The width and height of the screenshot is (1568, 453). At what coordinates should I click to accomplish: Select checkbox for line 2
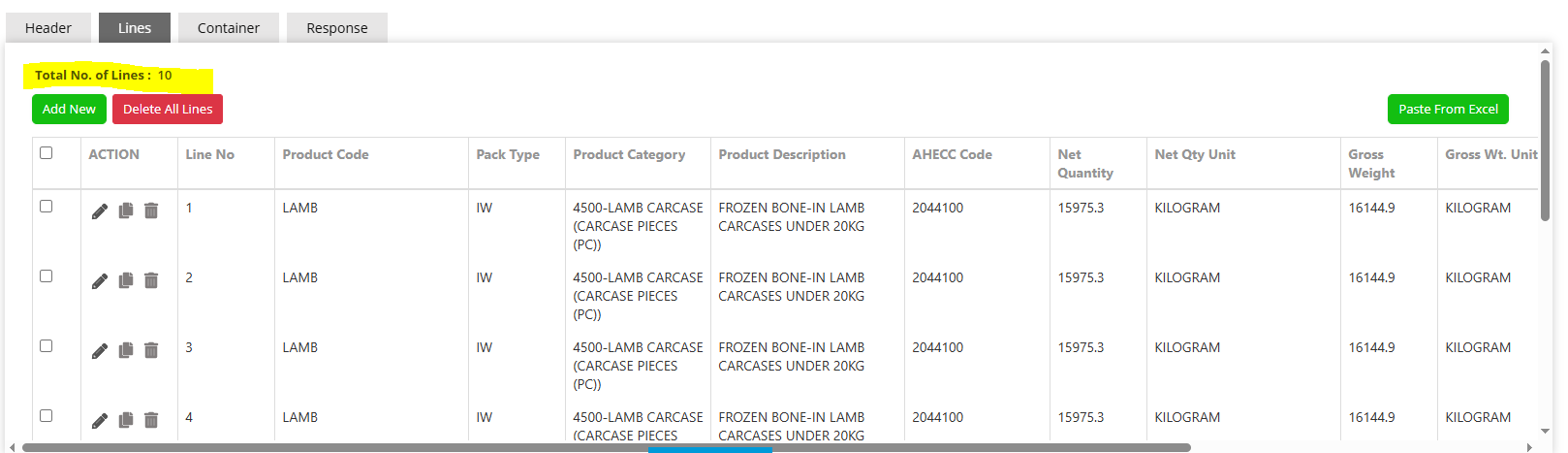46,275
